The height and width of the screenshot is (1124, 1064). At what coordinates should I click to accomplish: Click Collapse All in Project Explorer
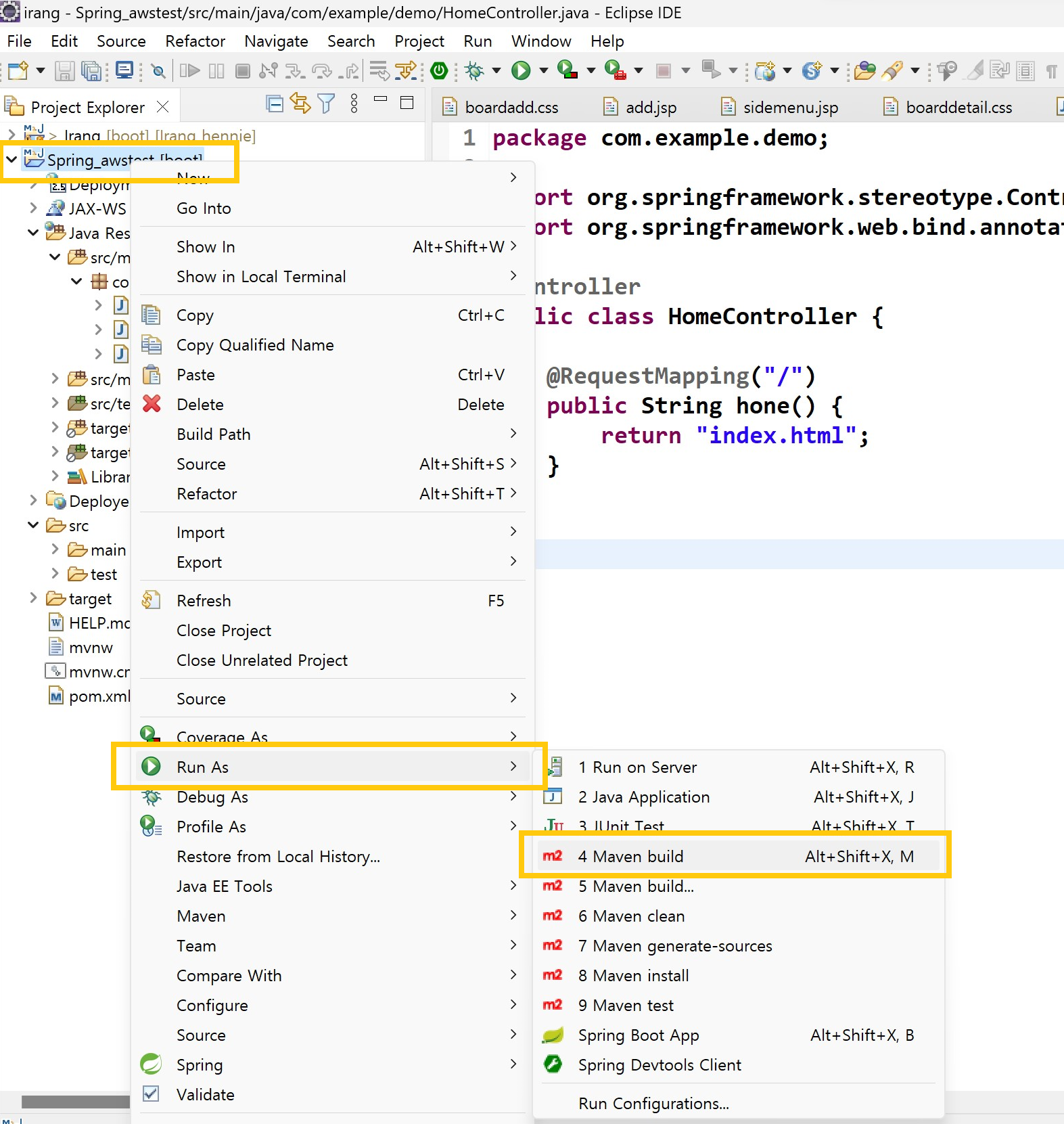click(275, 104)
